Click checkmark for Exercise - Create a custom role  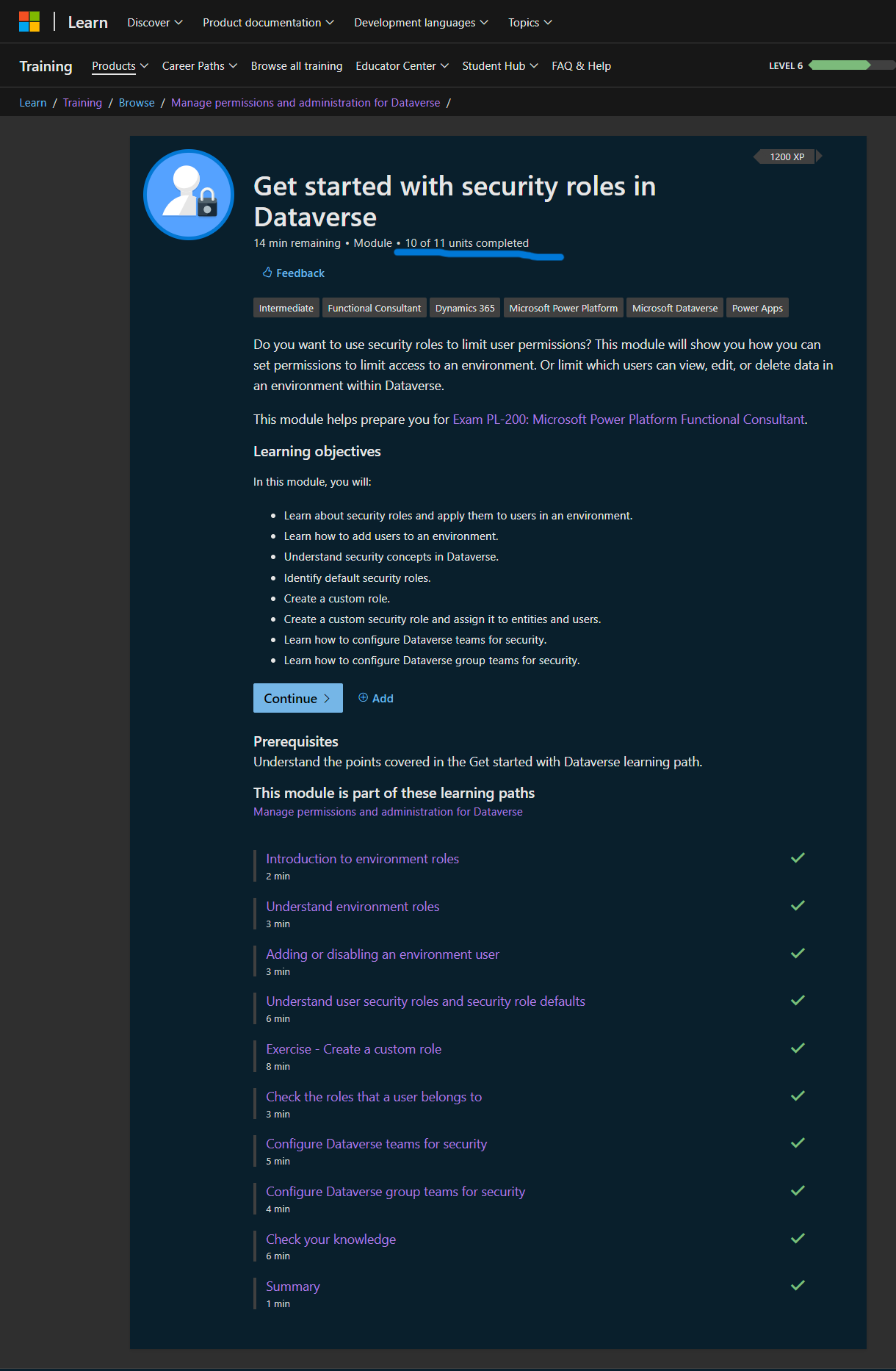point(798,1048)
